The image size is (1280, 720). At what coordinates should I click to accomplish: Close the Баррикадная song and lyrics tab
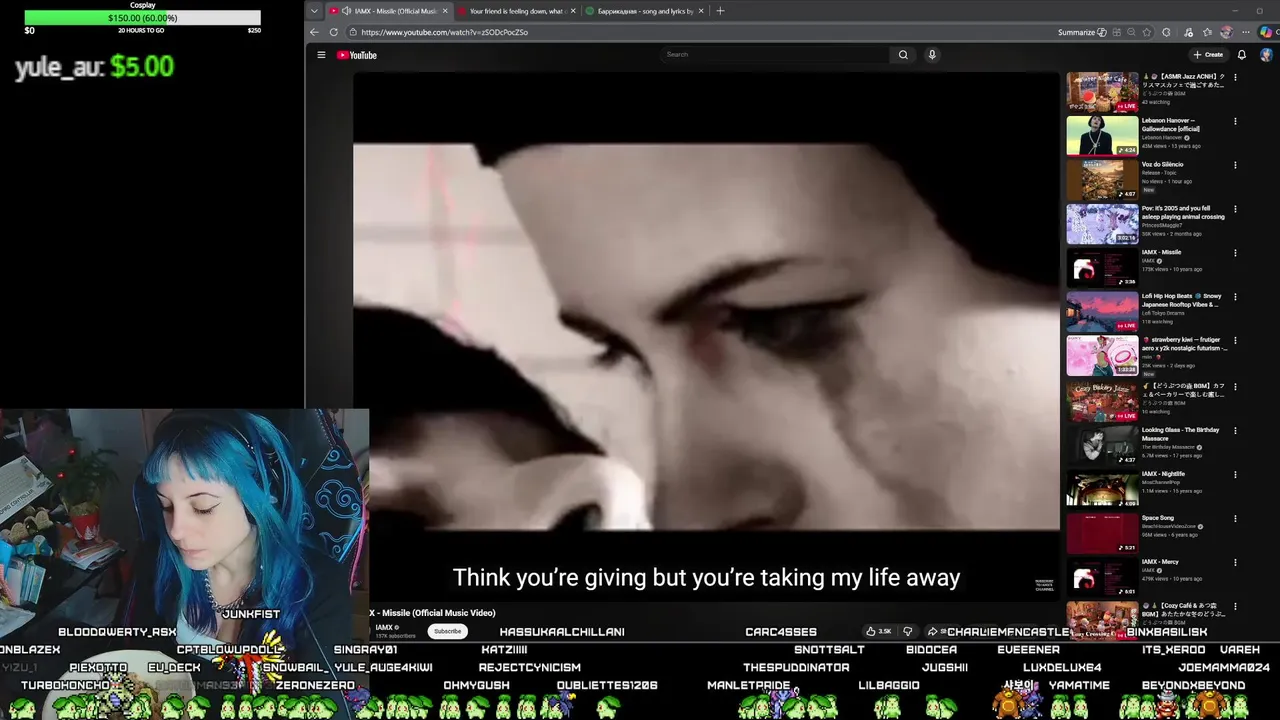click(701, 11)
